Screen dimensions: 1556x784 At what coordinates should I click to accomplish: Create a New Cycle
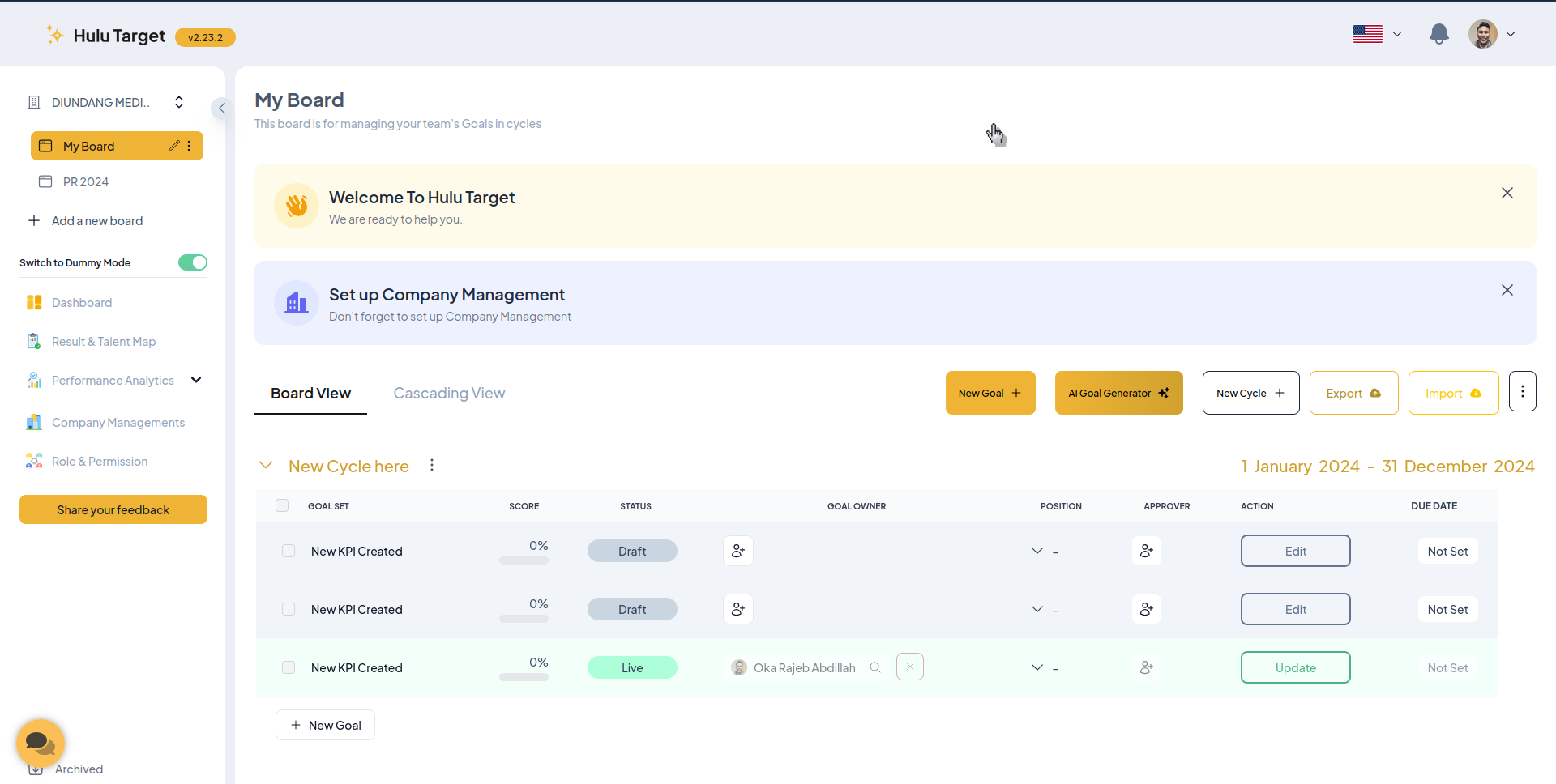(x=1251, y=393)
